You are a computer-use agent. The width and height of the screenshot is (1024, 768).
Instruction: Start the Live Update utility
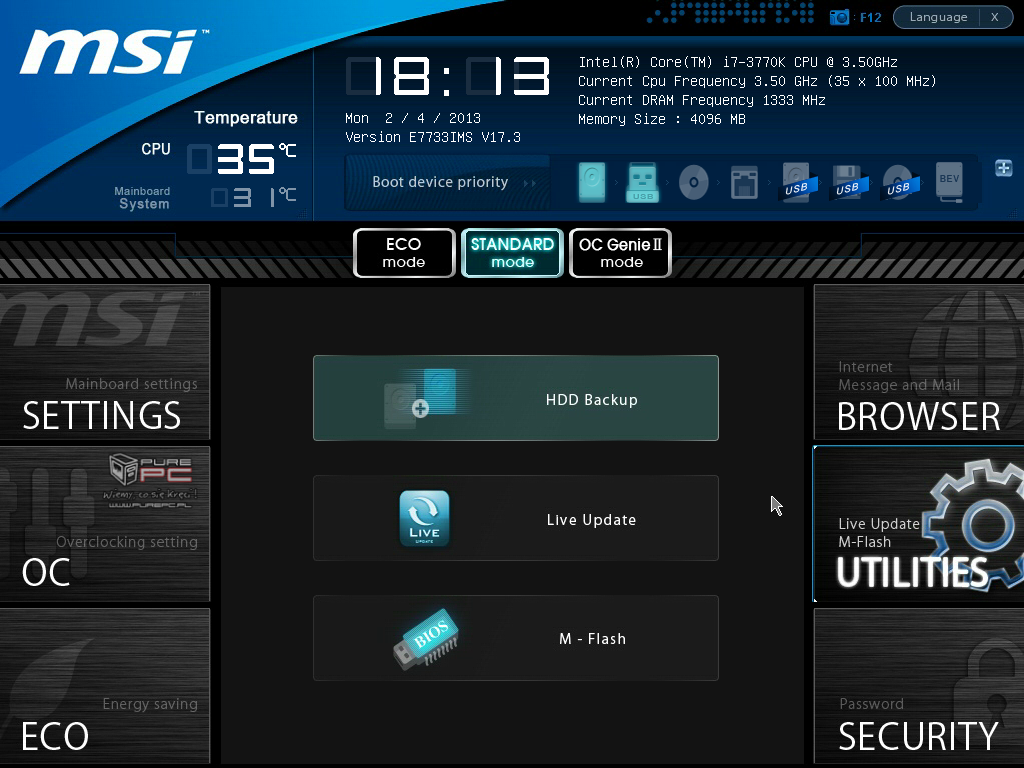[x=516, y=518]
